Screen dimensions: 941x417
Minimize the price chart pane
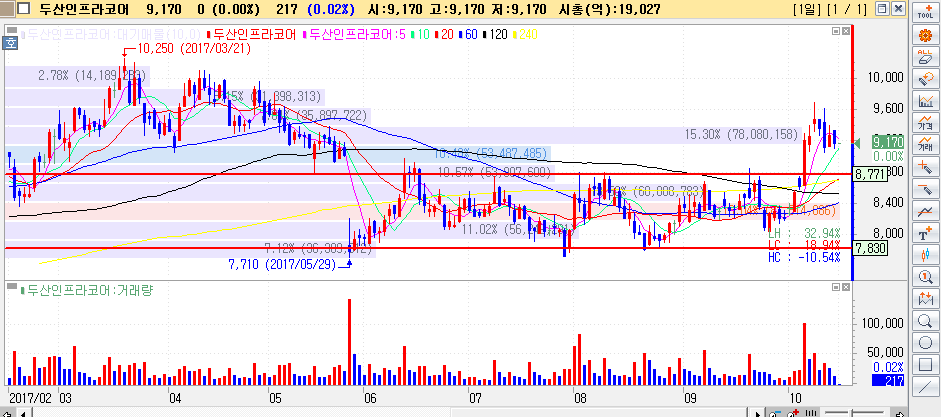836,31
